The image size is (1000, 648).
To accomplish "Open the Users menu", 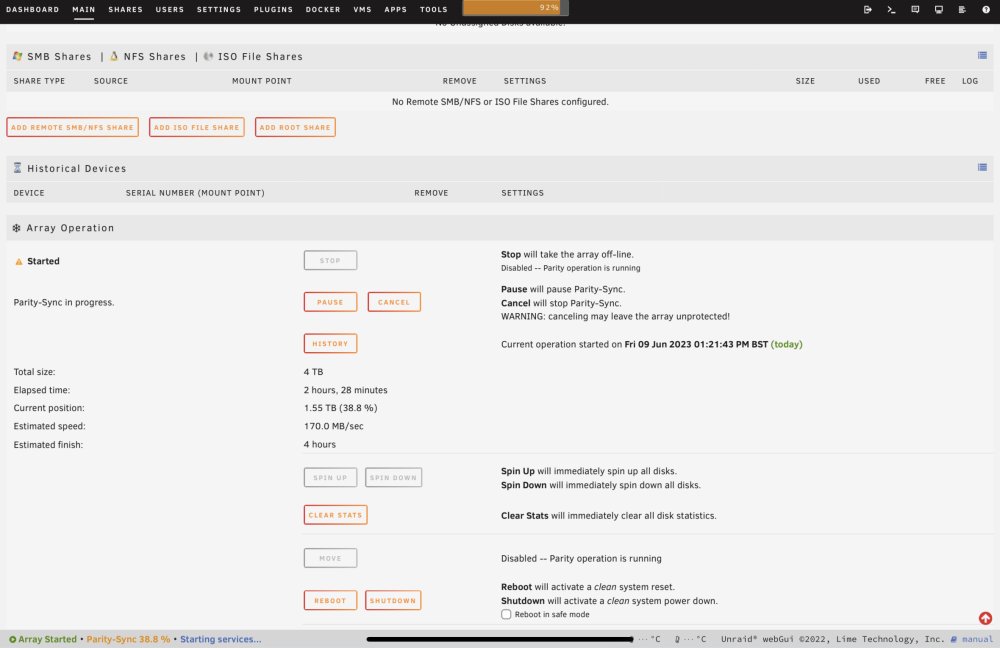I will [x=170, y=10].
